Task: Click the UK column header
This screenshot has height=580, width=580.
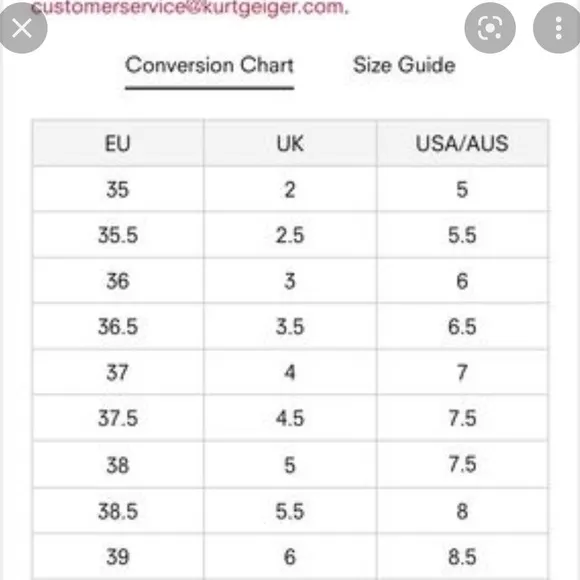Action: tap(290, 143)
